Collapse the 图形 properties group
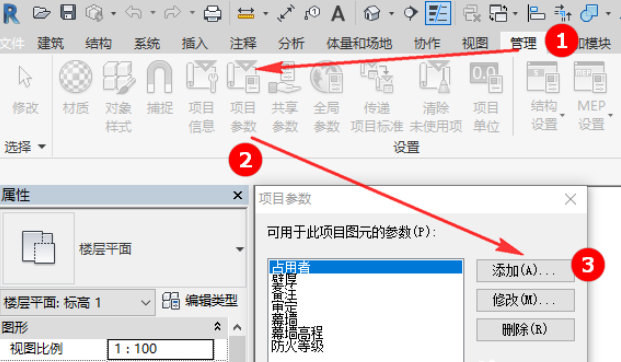 (x=217, y=327)
